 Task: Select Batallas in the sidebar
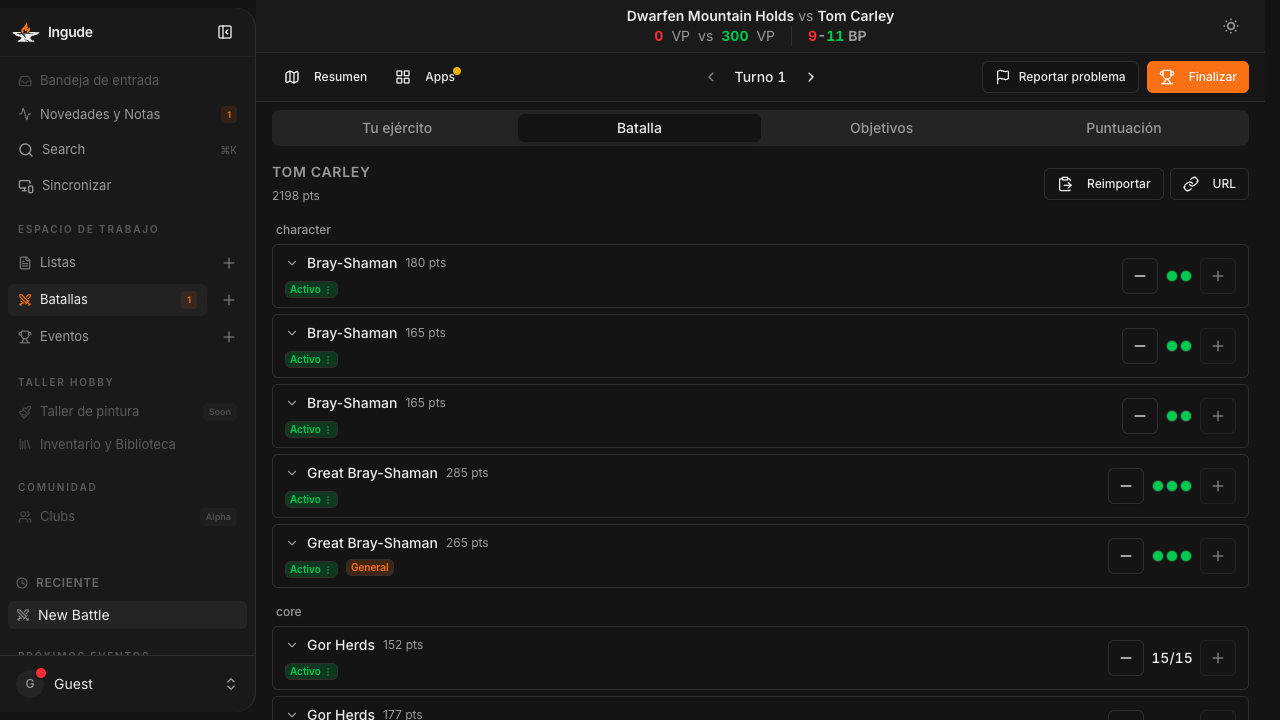(x=108, y=299)
